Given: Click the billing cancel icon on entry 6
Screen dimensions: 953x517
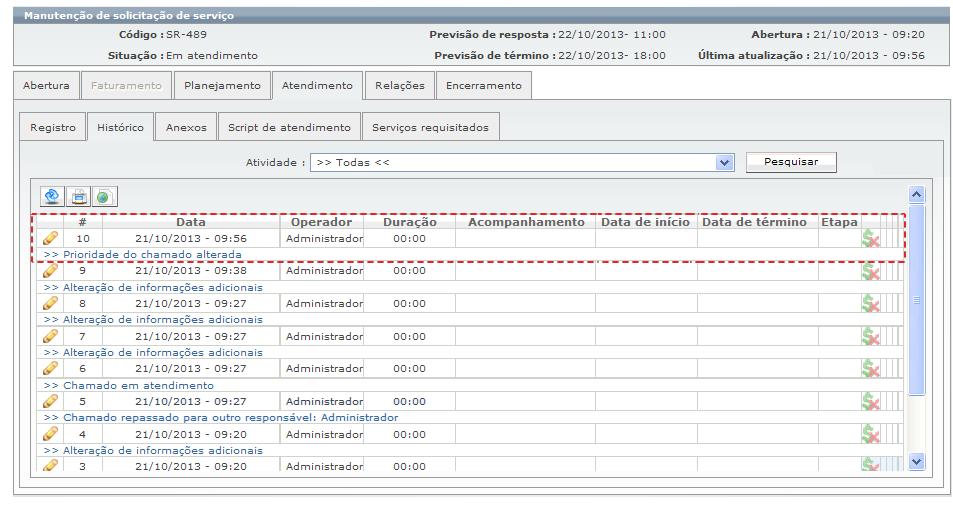Looking at the screenshot, I should [x=870, y=368].
